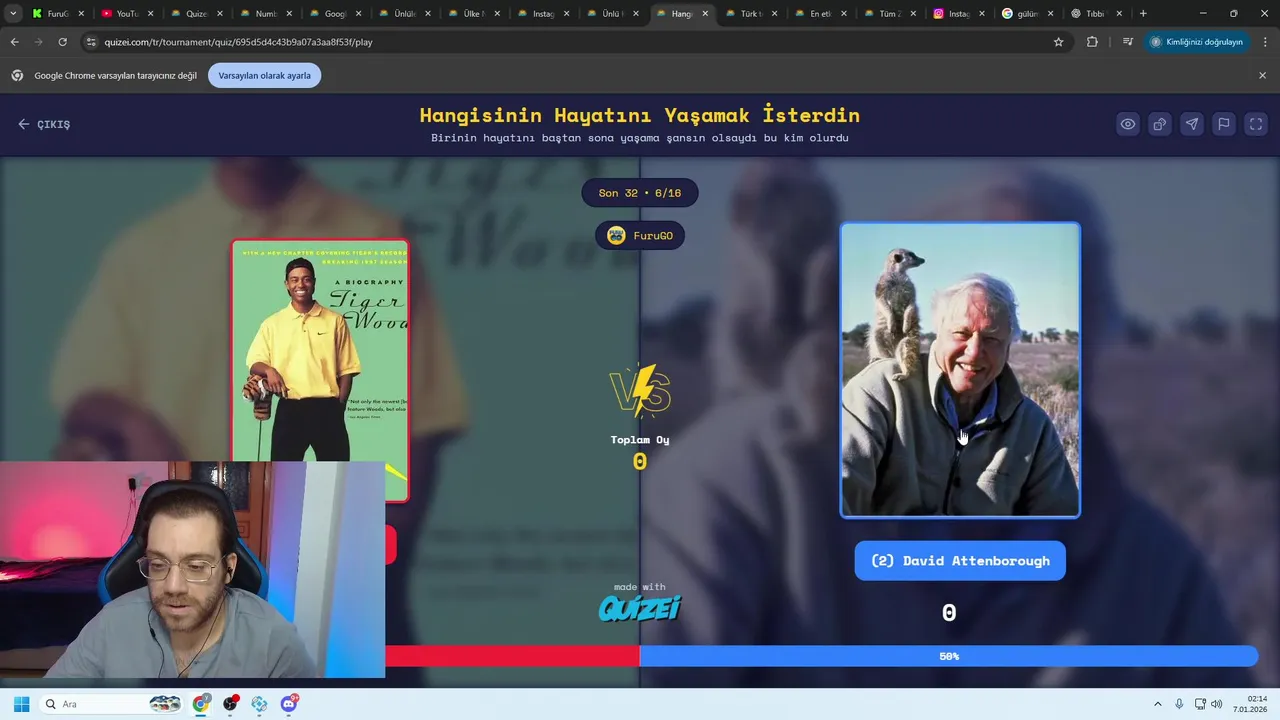Open the teal app icon beside Discord on the taskbar
The width and height of the screenshot is (1280, 720).
pos(260,704)
